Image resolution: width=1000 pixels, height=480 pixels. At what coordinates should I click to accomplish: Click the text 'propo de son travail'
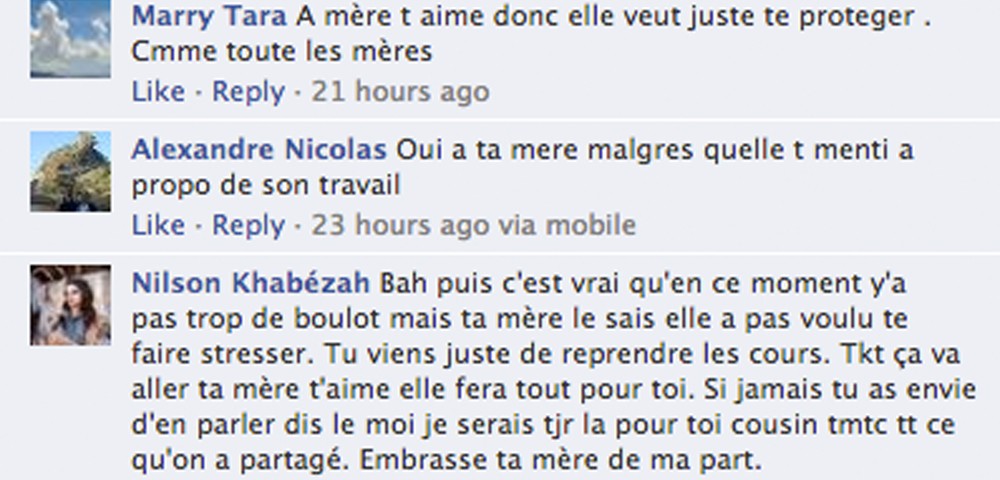(265, 185)
